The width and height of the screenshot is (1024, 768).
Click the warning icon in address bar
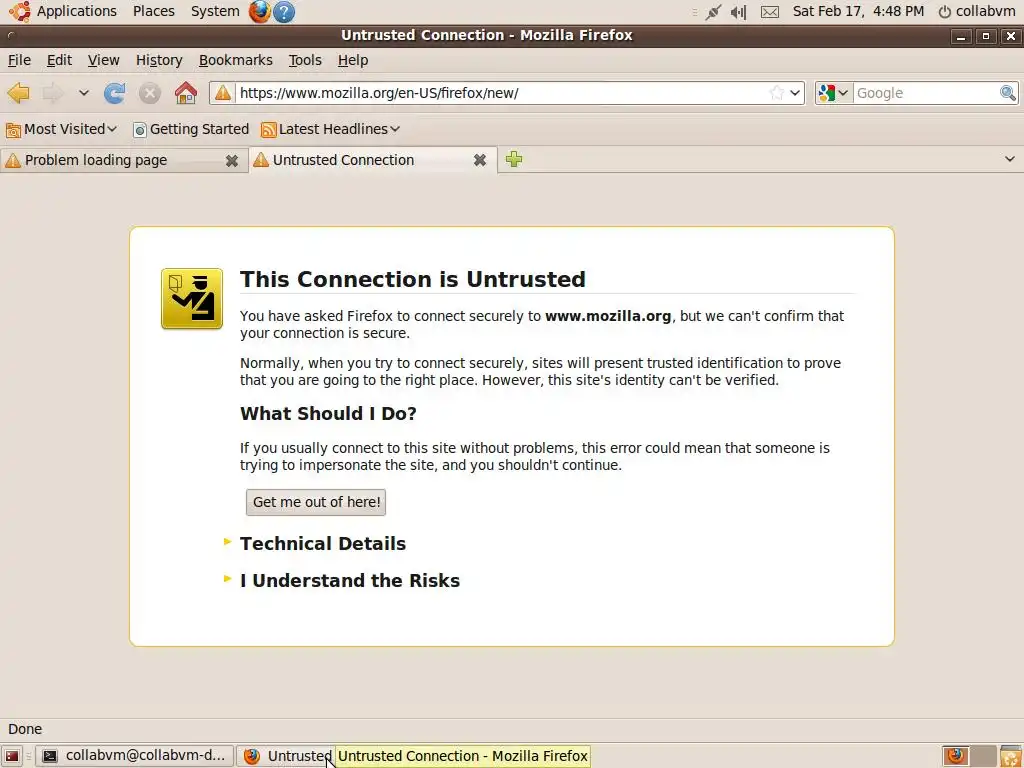[x=223, y=93]
